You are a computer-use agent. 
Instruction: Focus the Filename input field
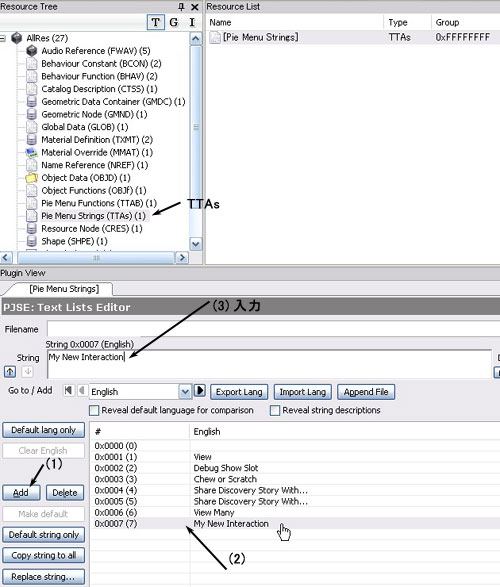coord(273,329)
